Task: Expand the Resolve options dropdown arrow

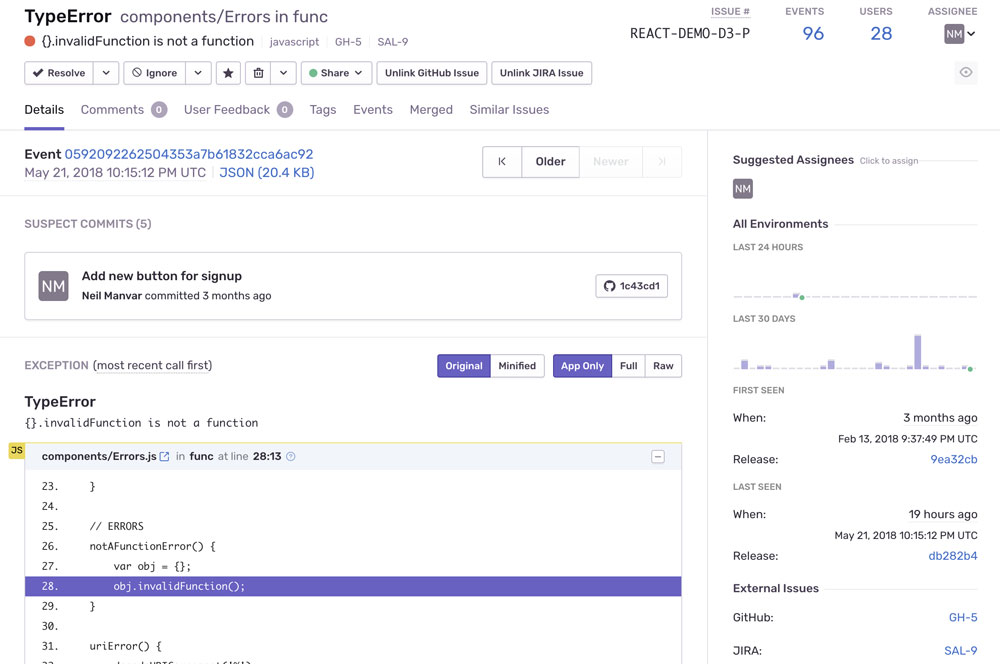Action: pyautogui.click(x=106, y=73)
